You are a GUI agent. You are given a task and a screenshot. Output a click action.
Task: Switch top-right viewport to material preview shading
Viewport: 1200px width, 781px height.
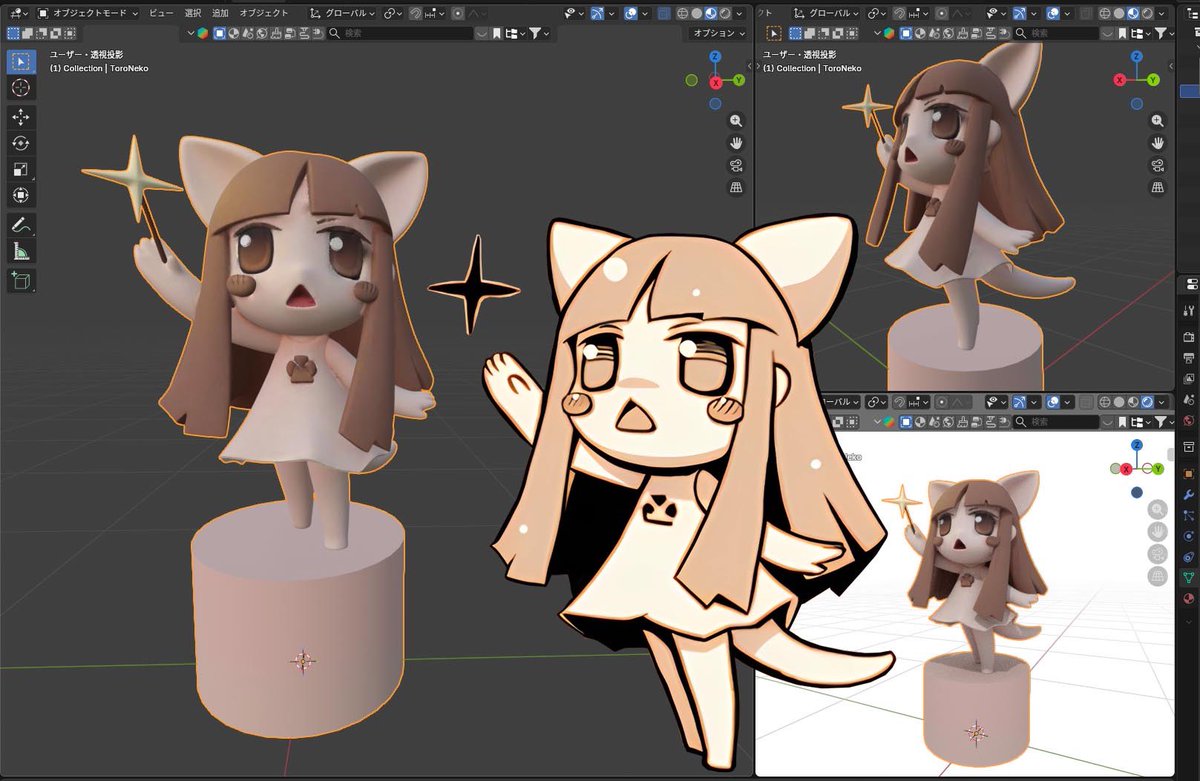pos(1133,14)
